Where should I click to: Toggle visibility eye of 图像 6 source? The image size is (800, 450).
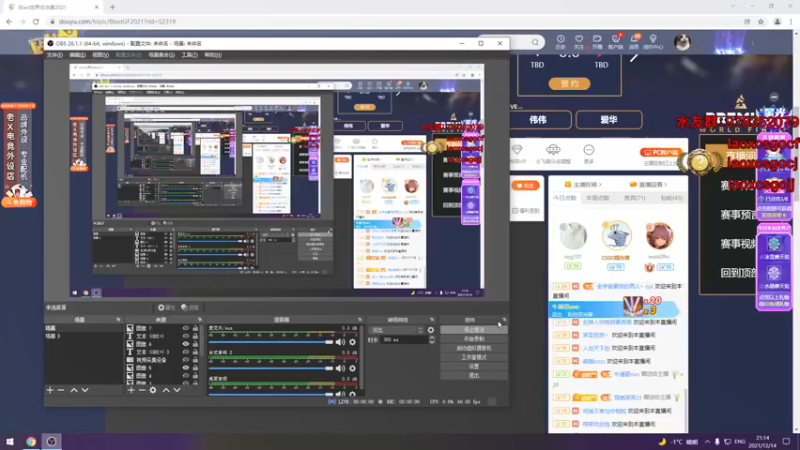pos(186,344)
